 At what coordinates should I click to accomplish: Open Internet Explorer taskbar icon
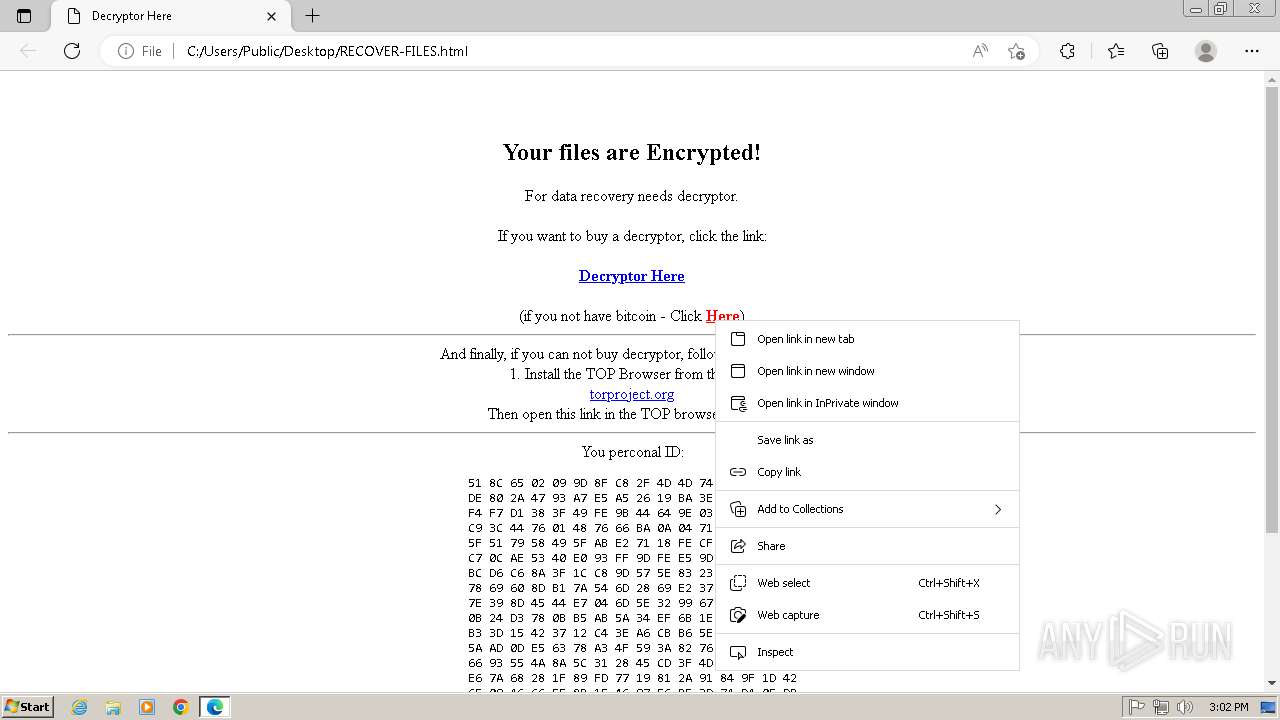pos(79,707)
